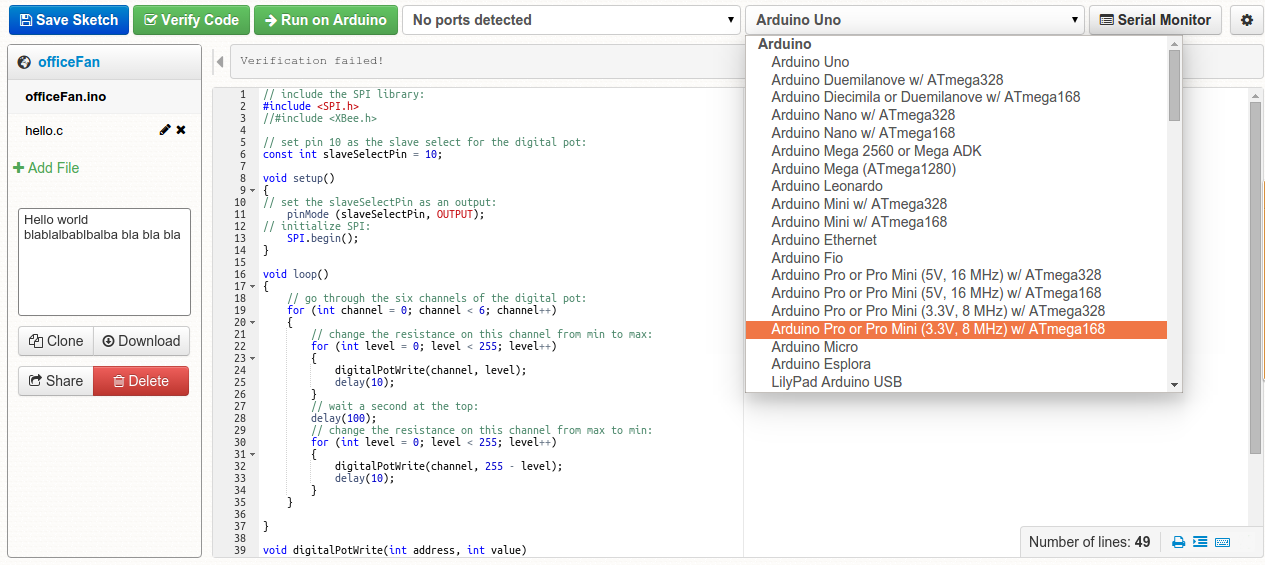
Task: Open the ports dropdown
Action: pos(571,20)
